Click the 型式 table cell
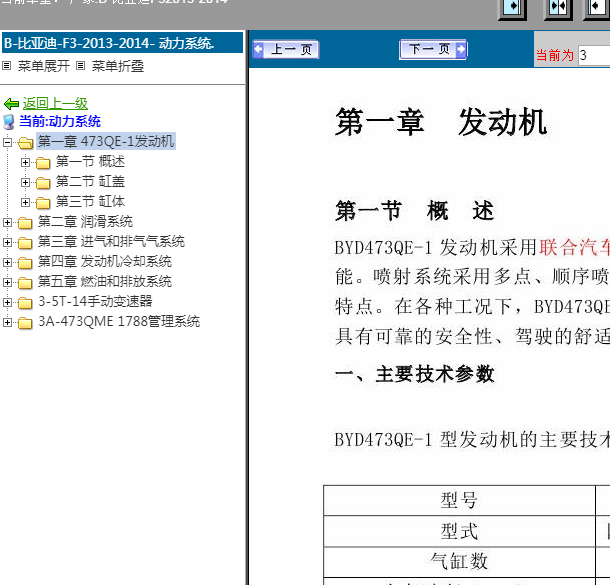The width and height of the screenshot is (610, 585). [x=459, y=531]
